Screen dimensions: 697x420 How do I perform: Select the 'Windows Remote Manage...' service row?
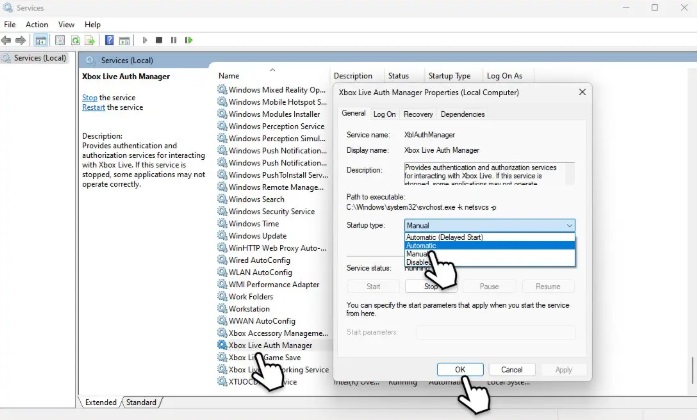click(271, 187)
